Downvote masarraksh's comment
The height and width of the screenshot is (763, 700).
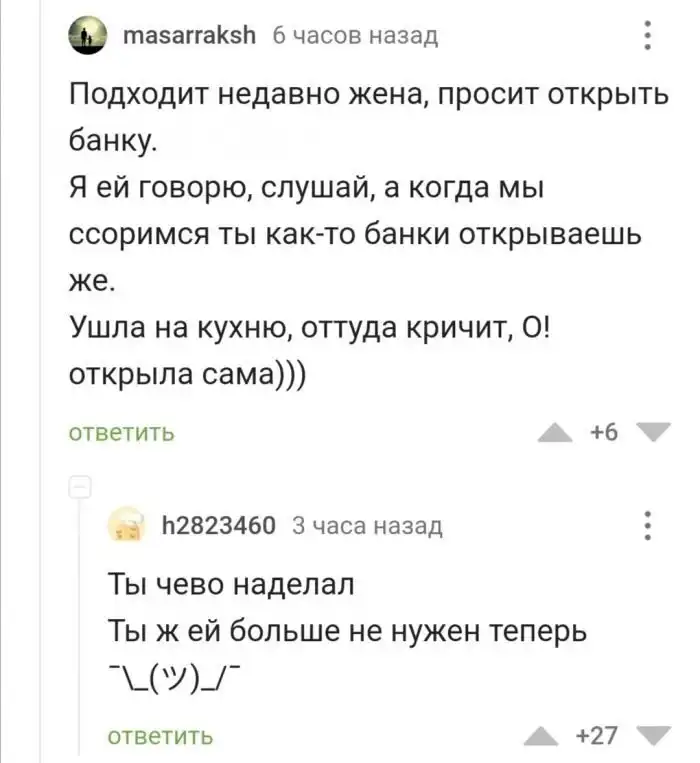(654, 432)
